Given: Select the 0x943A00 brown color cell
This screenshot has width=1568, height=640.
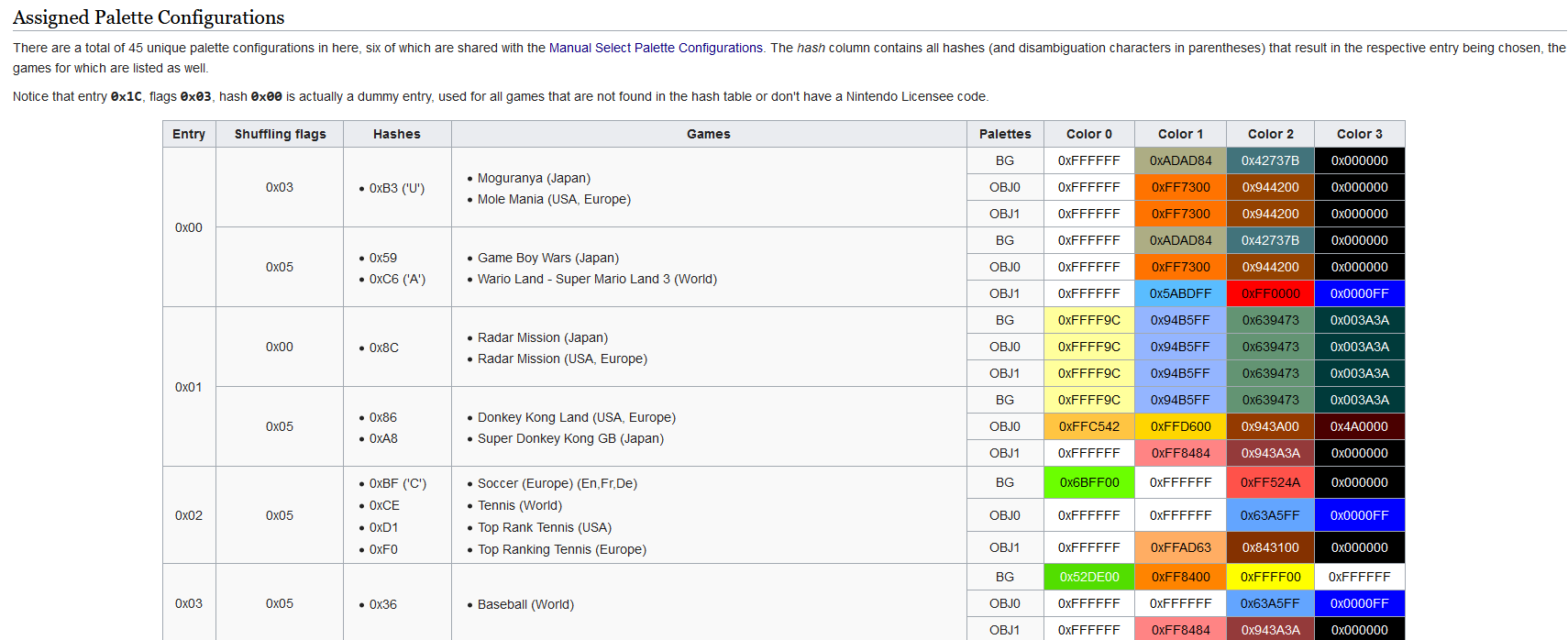Looking at the screenshot, I should [1270, 426].
